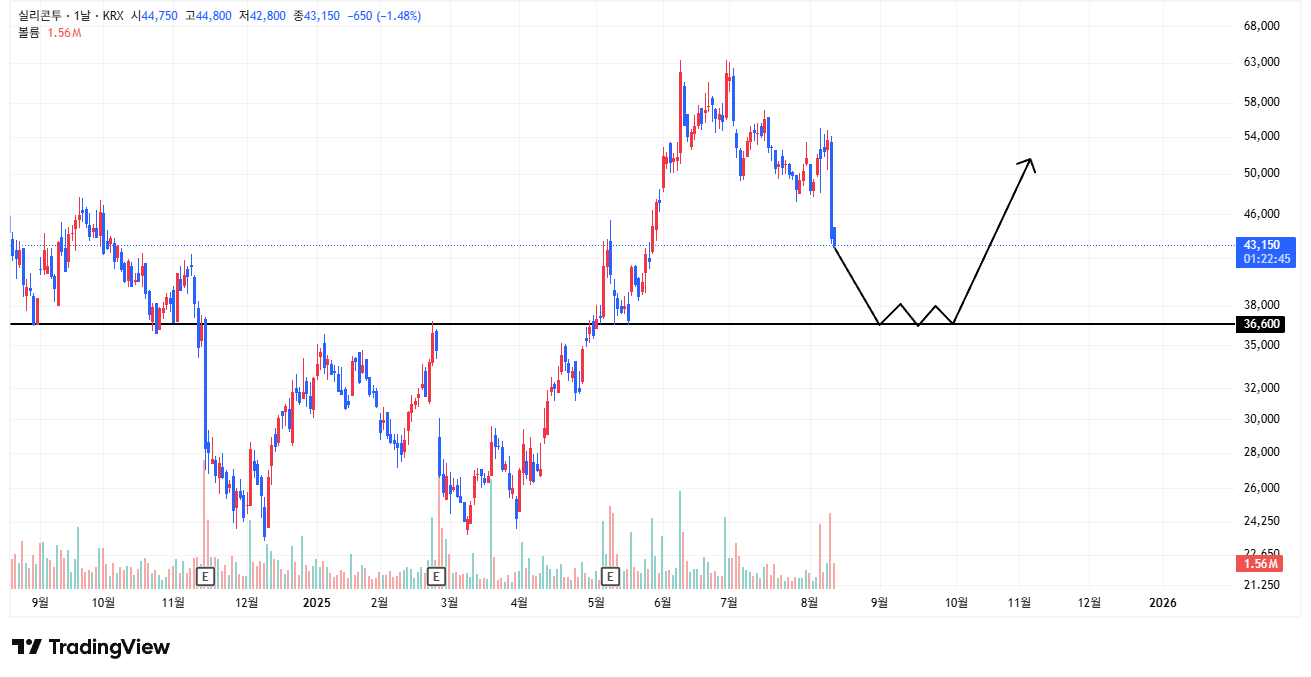1311x677 pixels.
Task: Click the red 1.56M volume tag on the axis
Action: [x=1260, y=564]
